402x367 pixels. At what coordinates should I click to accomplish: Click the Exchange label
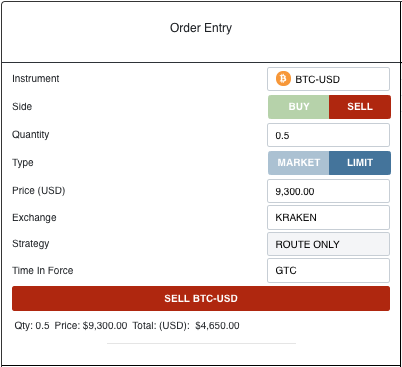pos(34,217)
